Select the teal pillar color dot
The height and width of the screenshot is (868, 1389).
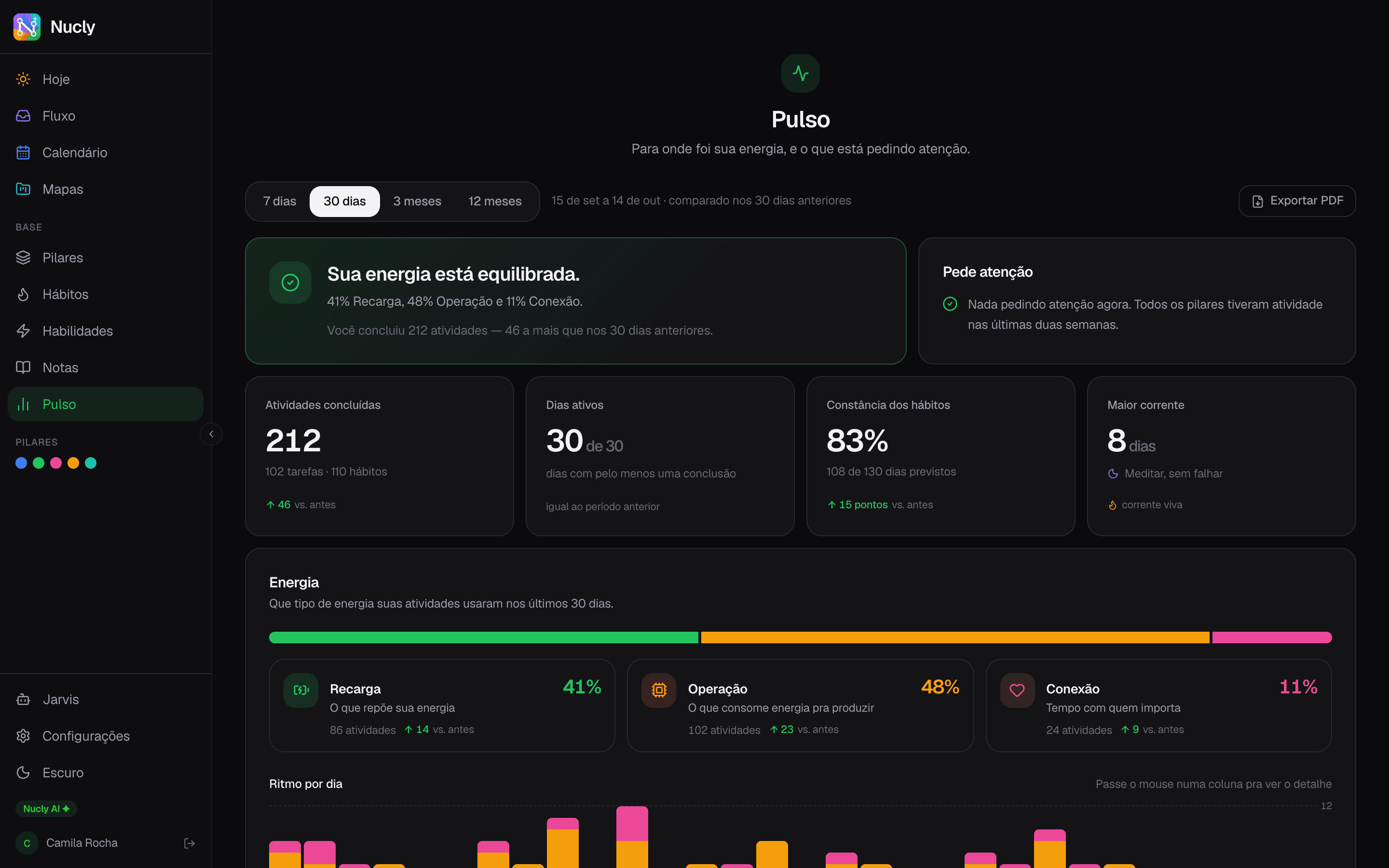[x=91, y=463]
